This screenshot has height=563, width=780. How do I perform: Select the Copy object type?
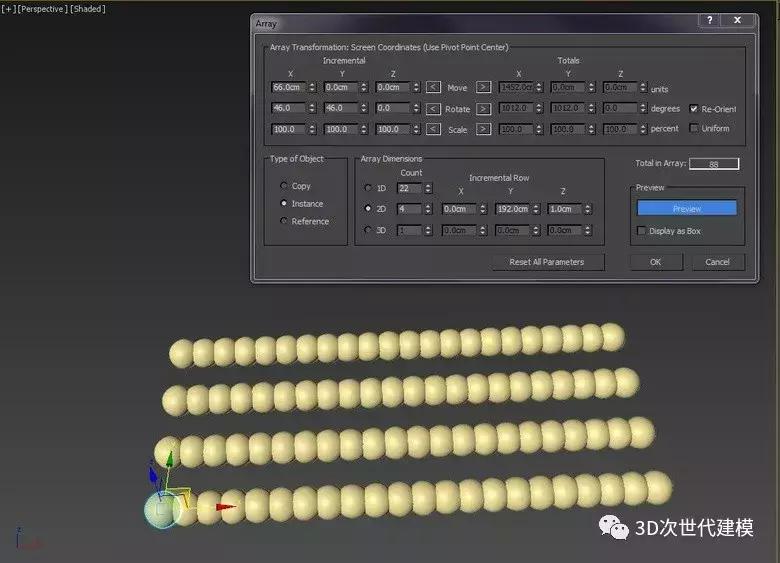click(x=285, y=186)
